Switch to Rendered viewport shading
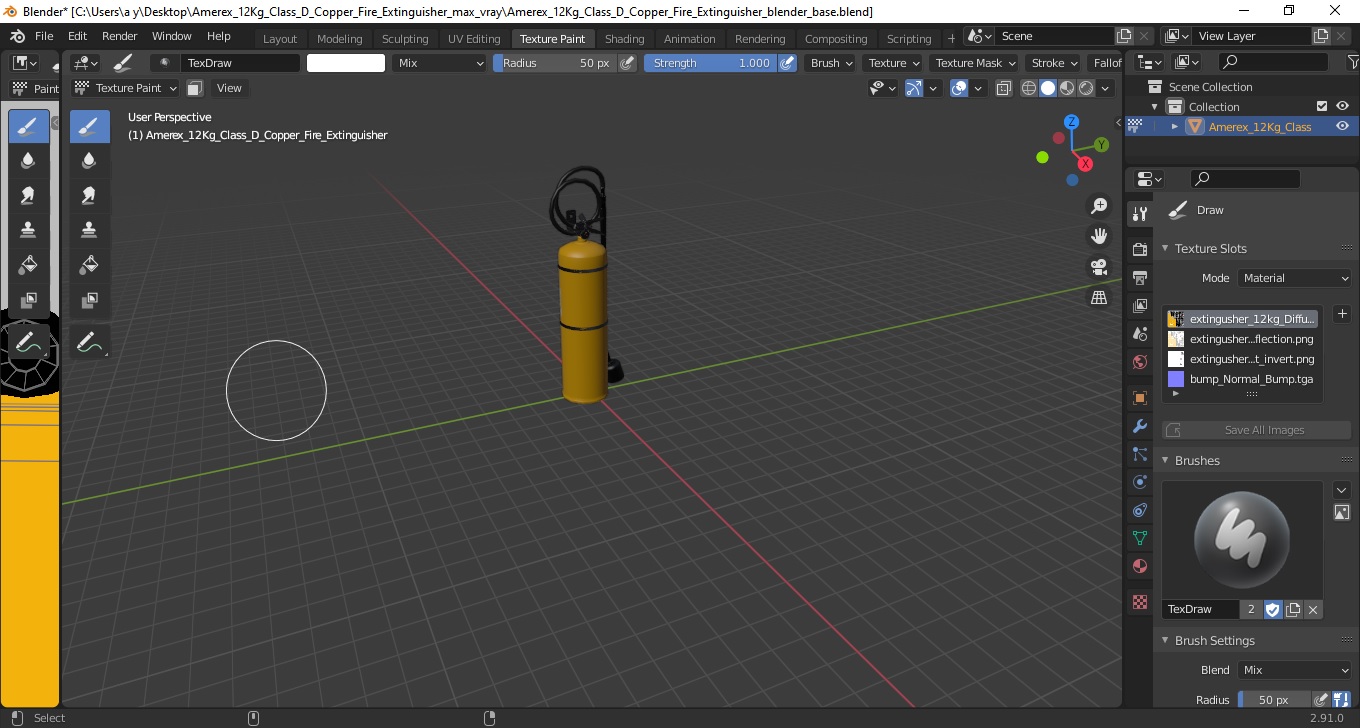The width and height of the screenshot is (1360, 728). (x=1085, y=88)
